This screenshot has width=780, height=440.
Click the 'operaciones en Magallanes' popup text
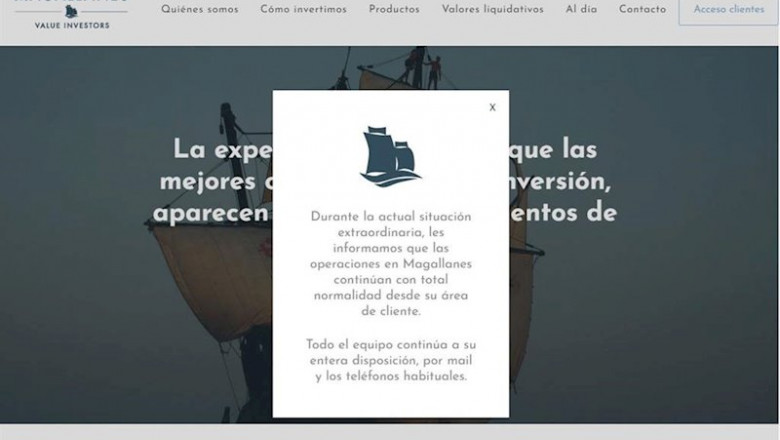391,264
